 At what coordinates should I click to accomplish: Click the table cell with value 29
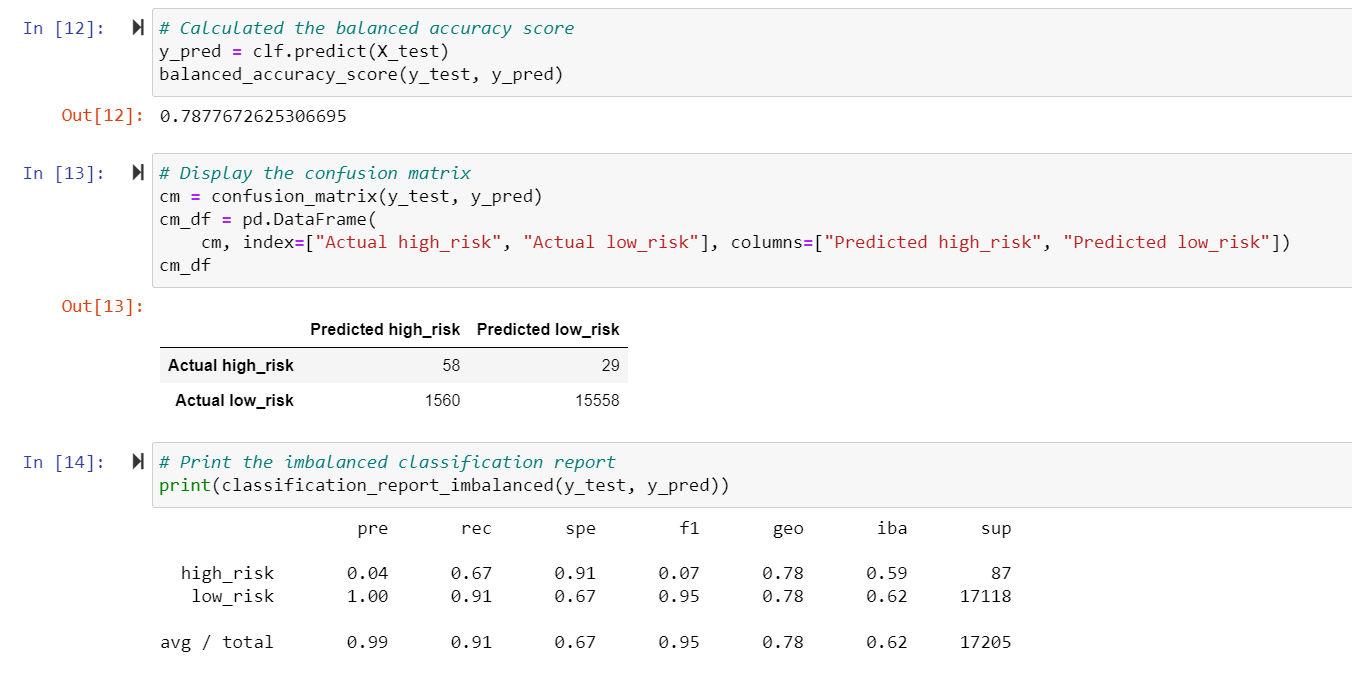(610, 365)
